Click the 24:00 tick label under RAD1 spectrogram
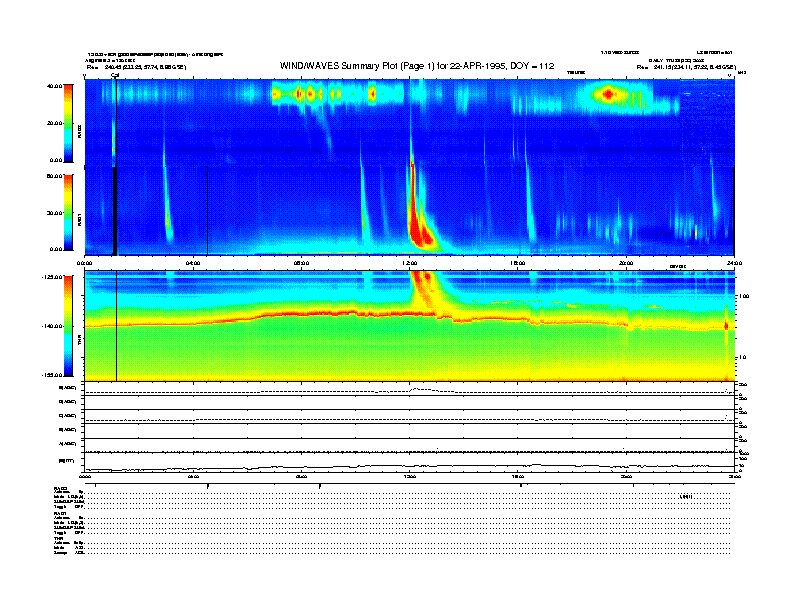This screenshot has width=792, height=612. [x=734, y=263]
